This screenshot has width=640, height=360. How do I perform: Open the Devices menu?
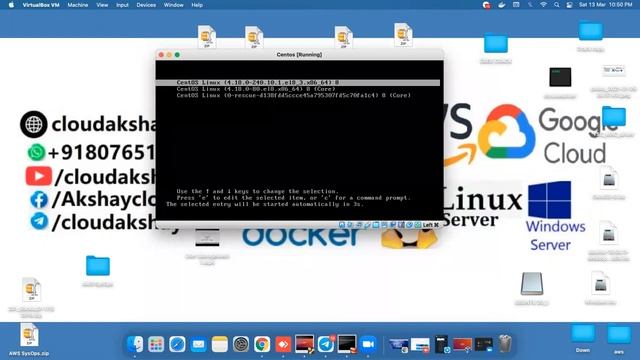pos(146,5)
